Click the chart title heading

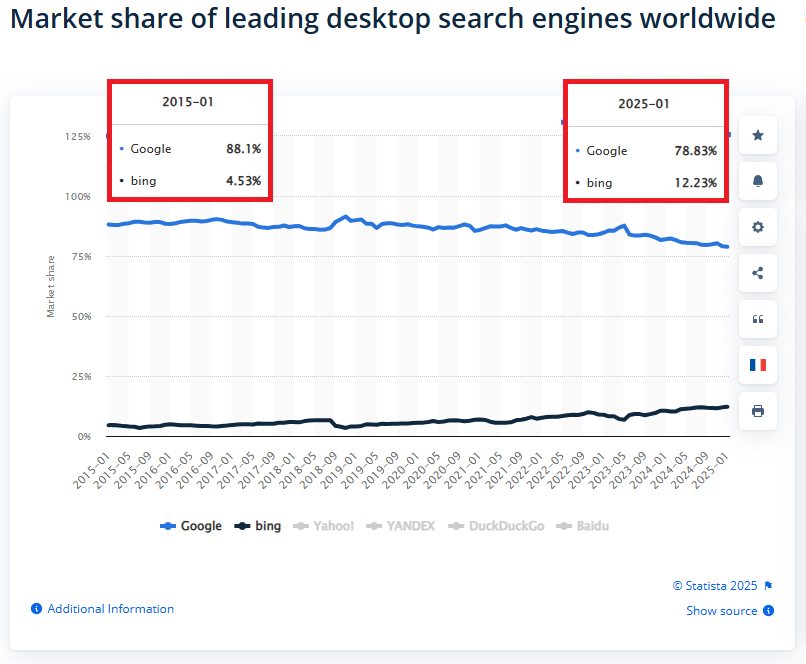pyautogui.click(x=393, y=20)
